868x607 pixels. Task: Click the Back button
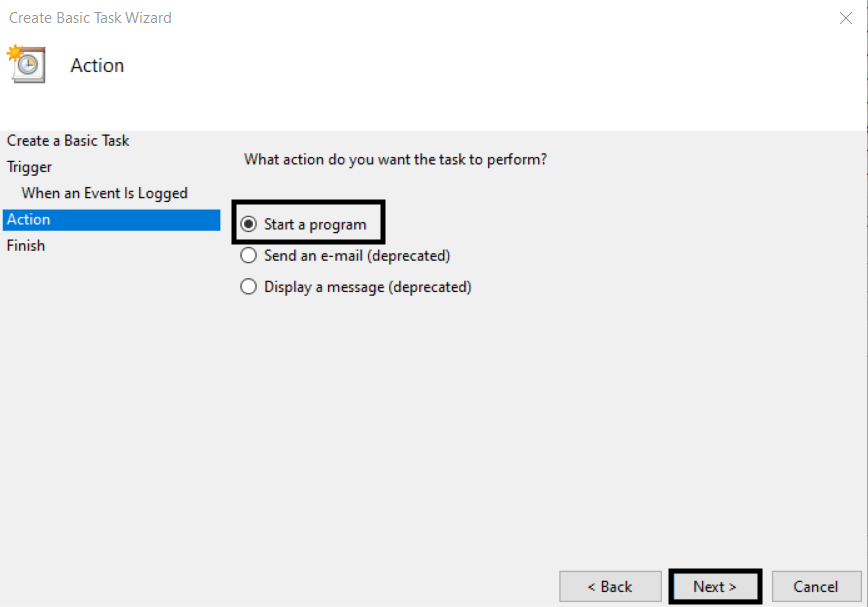click(610, 587)
